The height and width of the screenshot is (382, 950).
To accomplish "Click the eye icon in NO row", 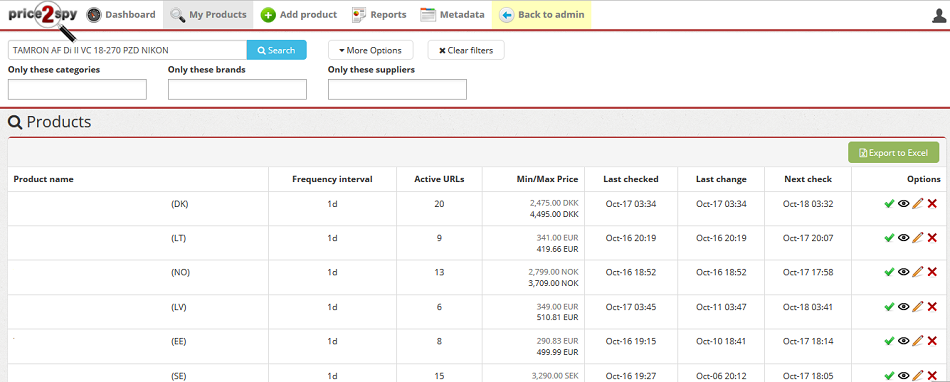I will click(903, 272).
